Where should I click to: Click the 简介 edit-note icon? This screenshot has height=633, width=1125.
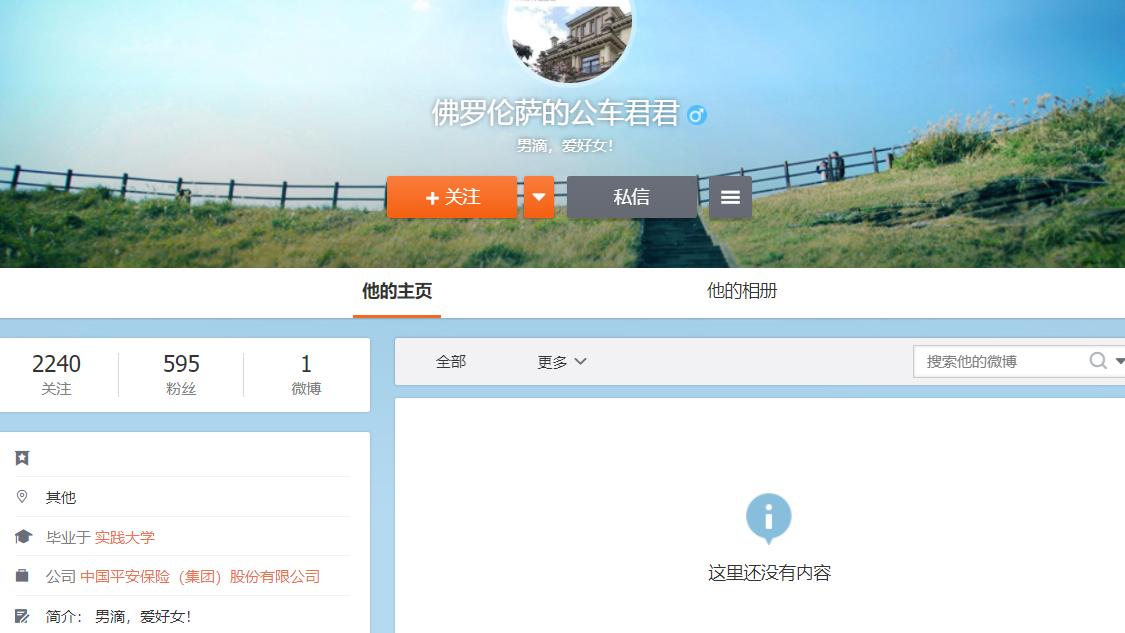(x=22, y=616)
